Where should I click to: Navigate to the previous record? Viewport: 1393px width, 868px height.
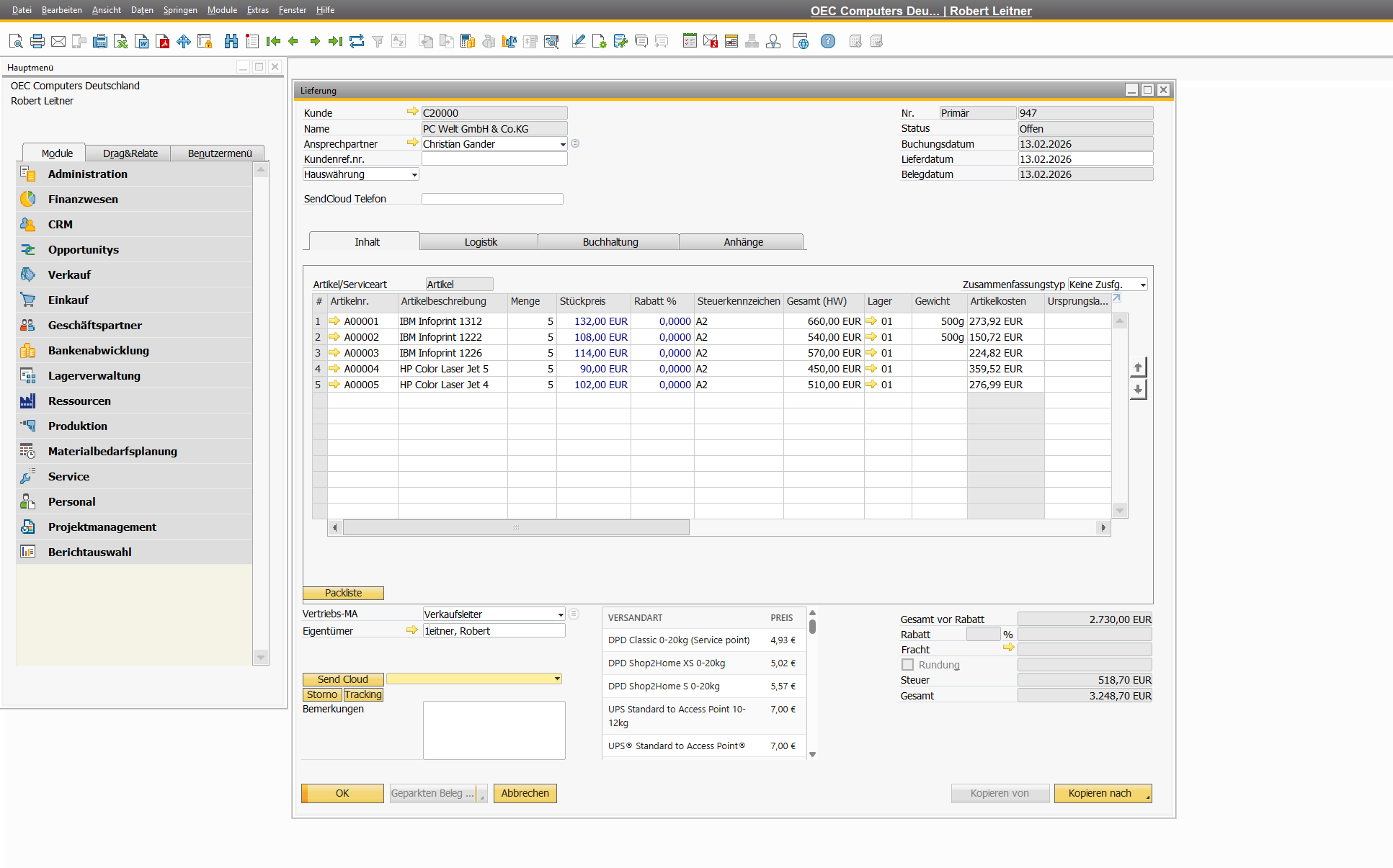coord(293,41)
